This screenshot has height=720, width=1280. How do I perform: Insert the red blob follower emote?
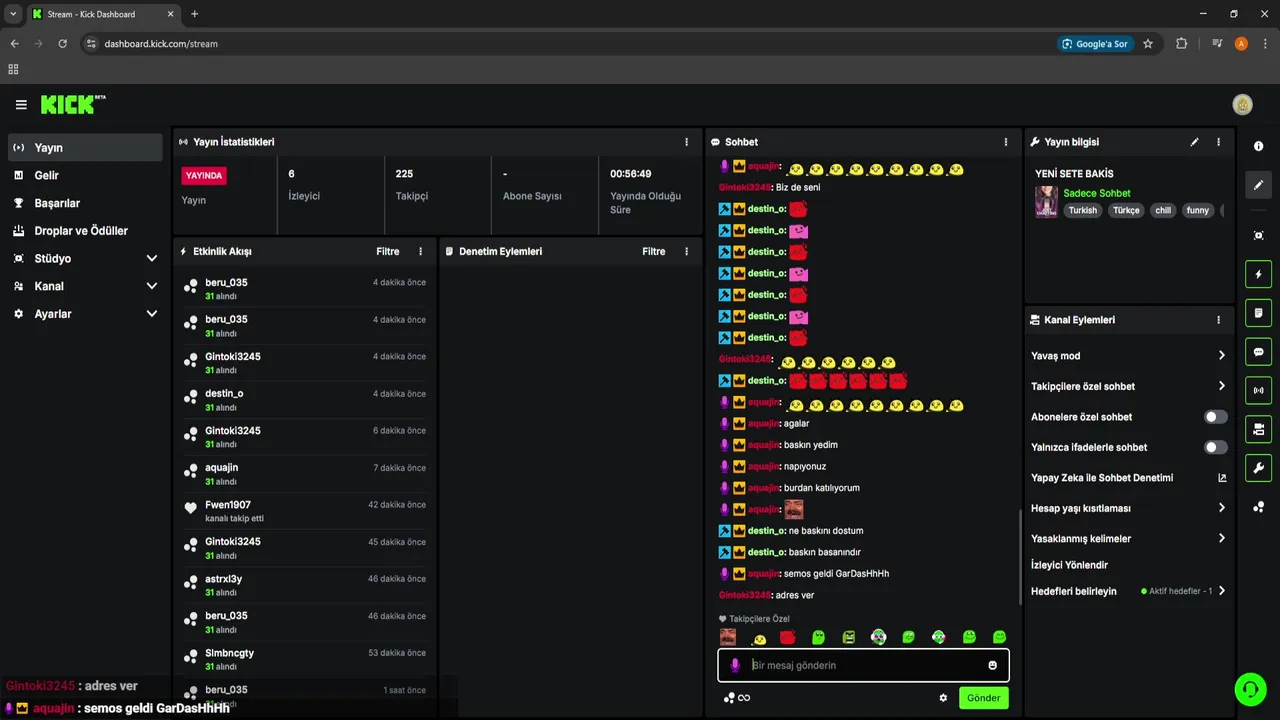click(x=788, y=637)
